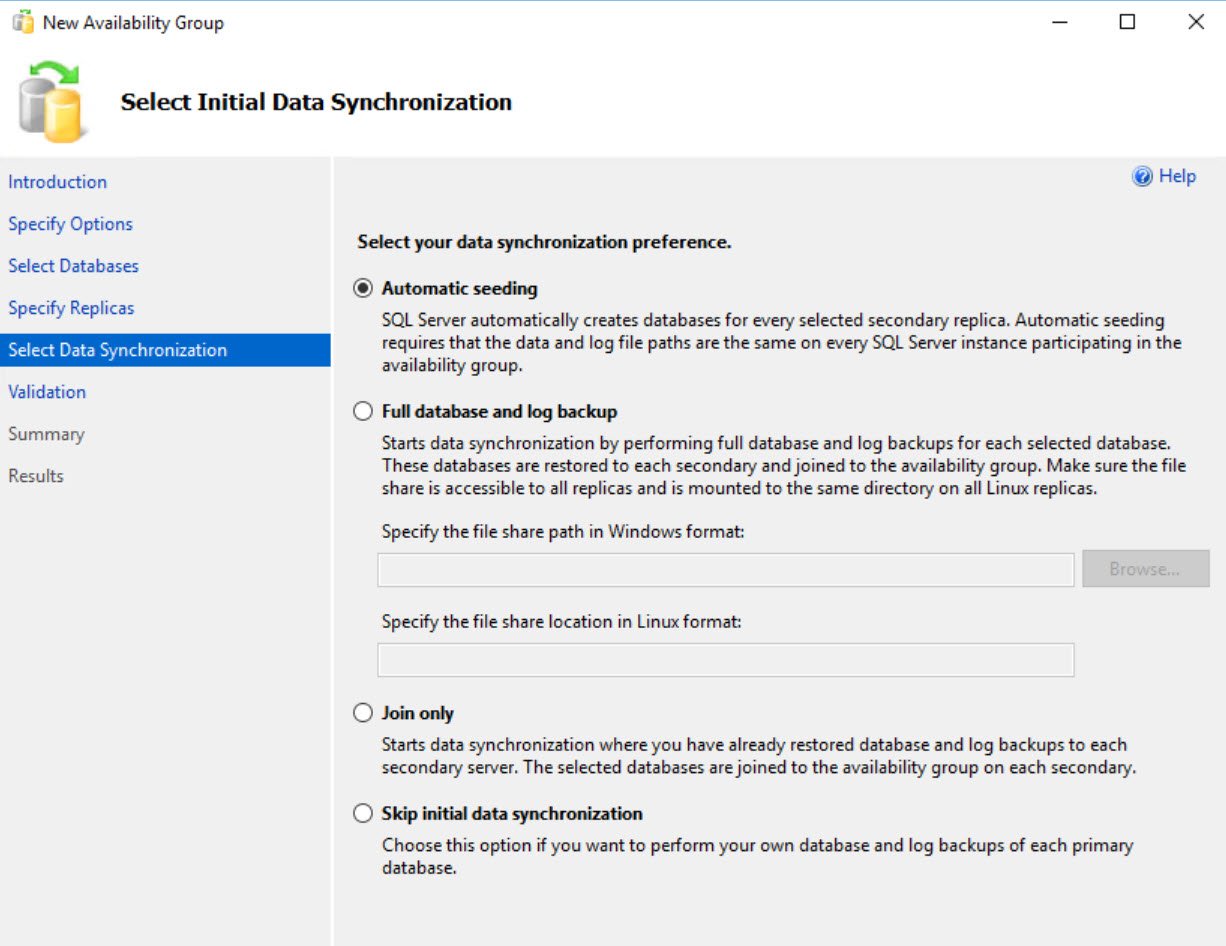Screen dimensions: 1226x946
Task: Click 'Select your data synchronization preference.' heading
Action: point(545,242)
